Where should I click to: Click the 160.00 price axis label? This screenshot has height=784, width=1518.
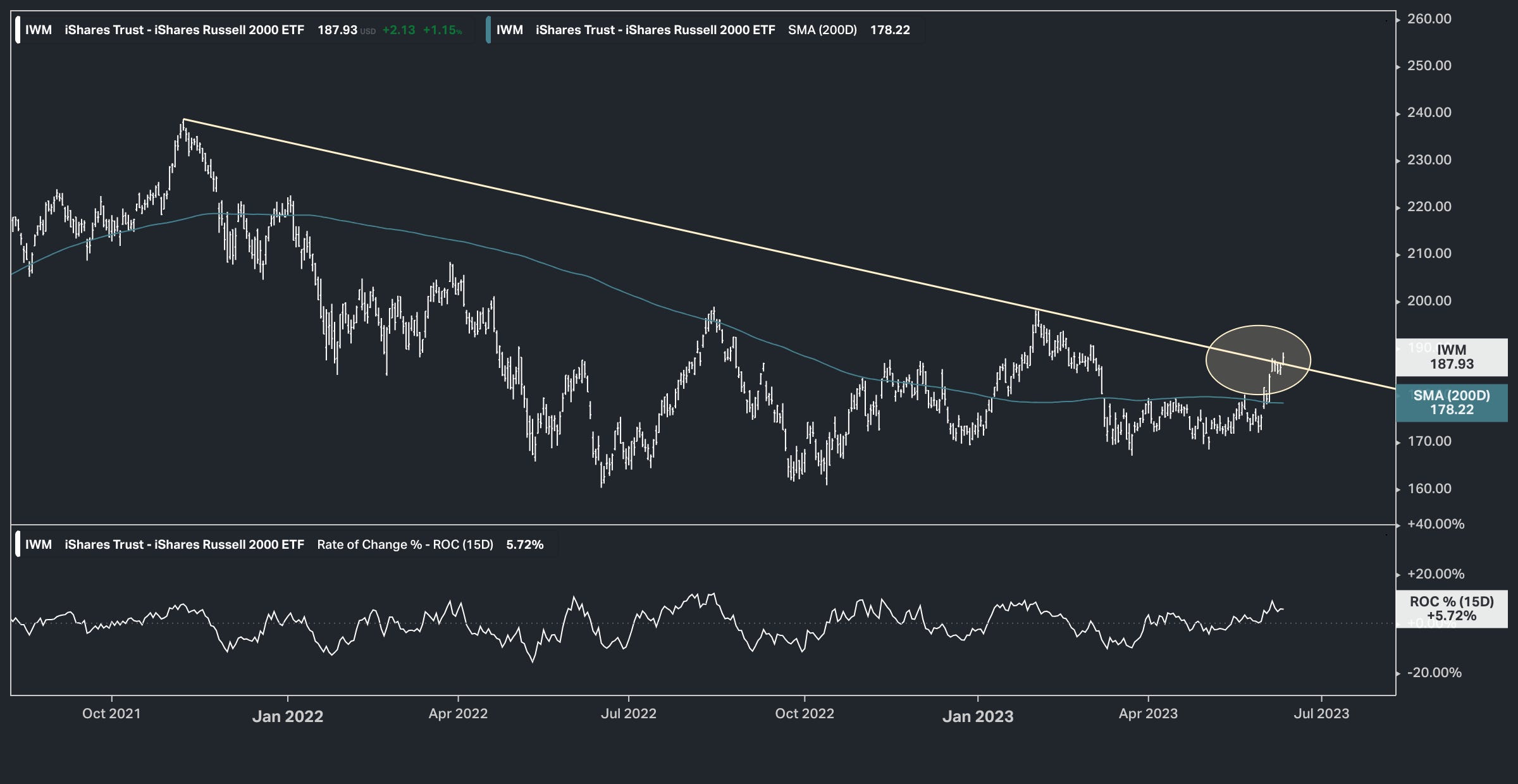[x=1429, y=489]
